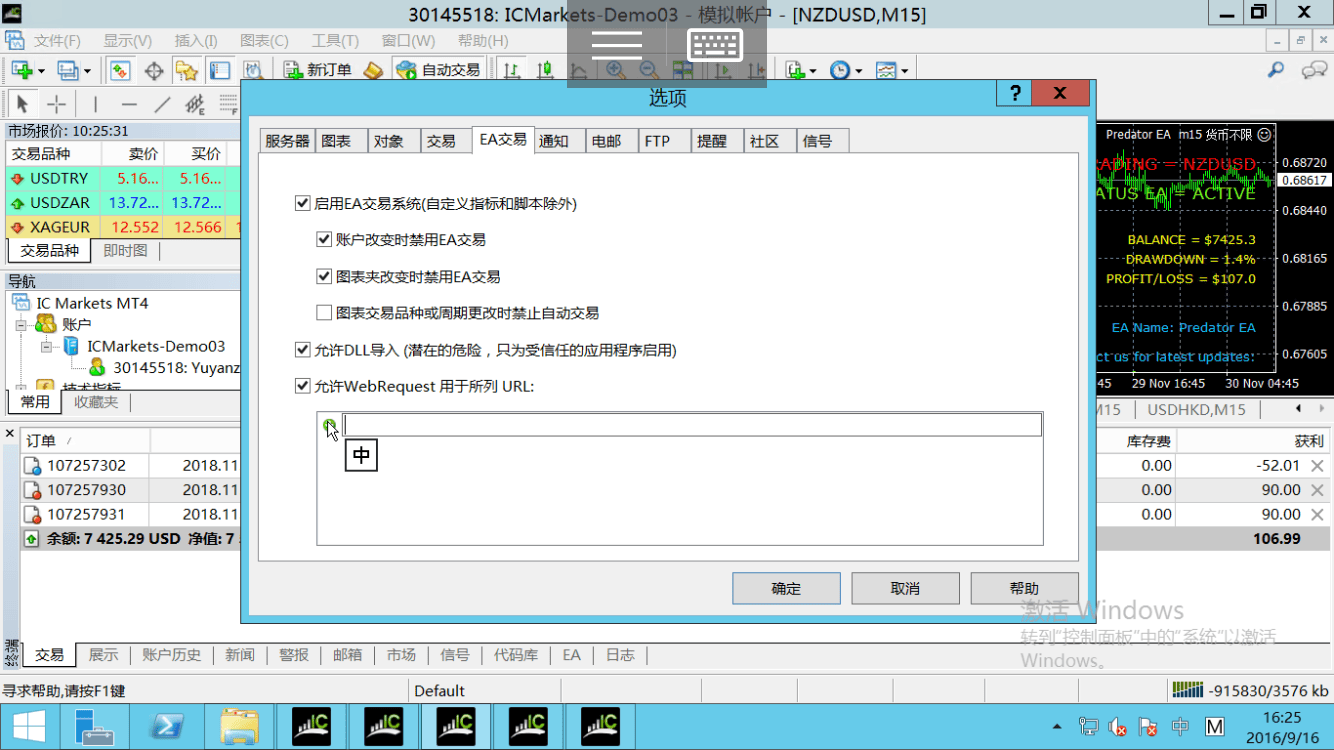The width and height of the screenshot is (1334, 750).
Task: Collapse the ICMarkets-Demo03 tree node
Action: point(46,347)
